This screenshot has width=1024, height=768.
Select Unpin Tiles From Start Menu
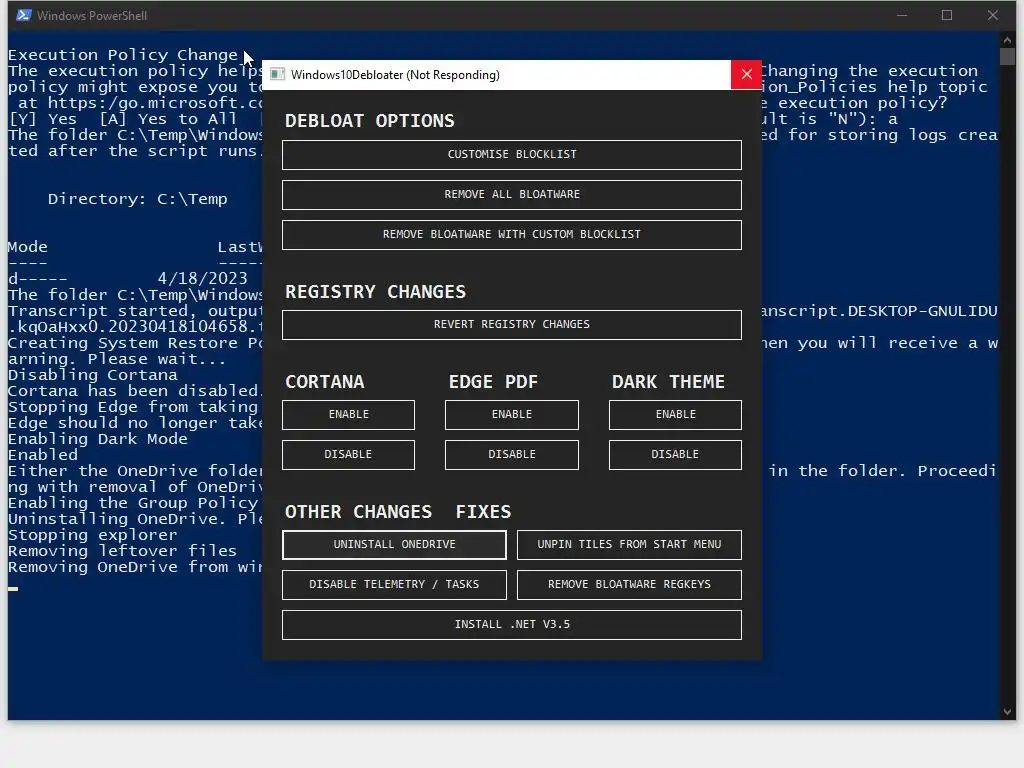629,545
